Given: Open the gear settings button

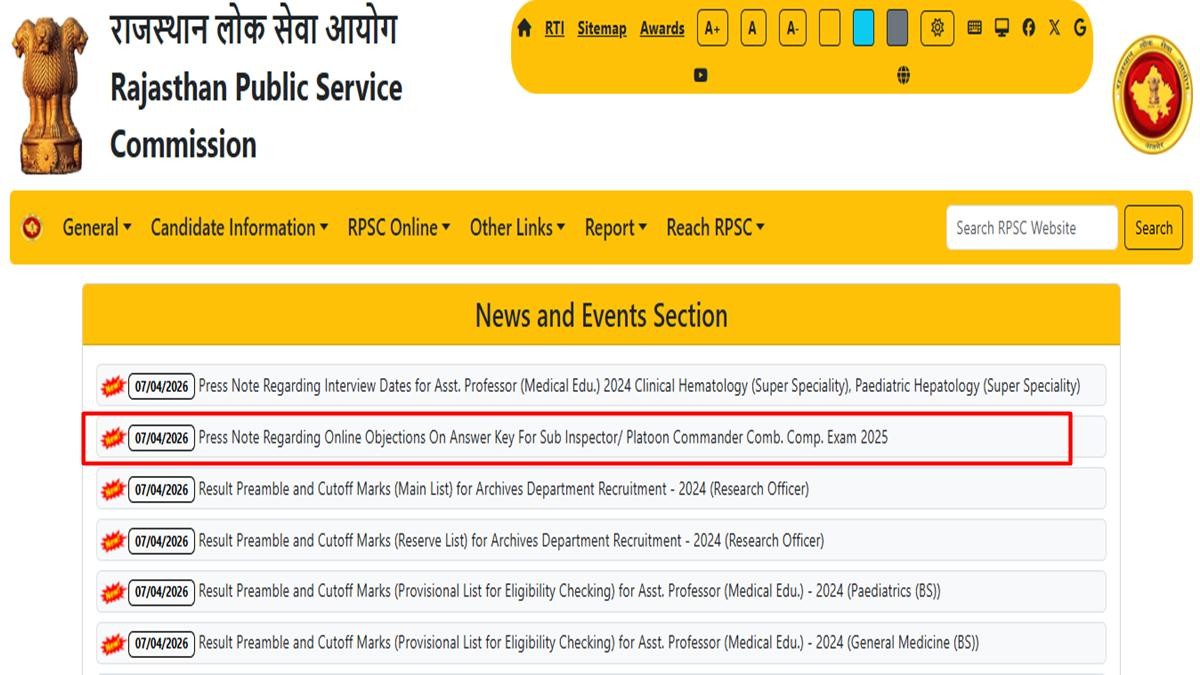Looking at the screenshot, I should [x=937, y=28].
